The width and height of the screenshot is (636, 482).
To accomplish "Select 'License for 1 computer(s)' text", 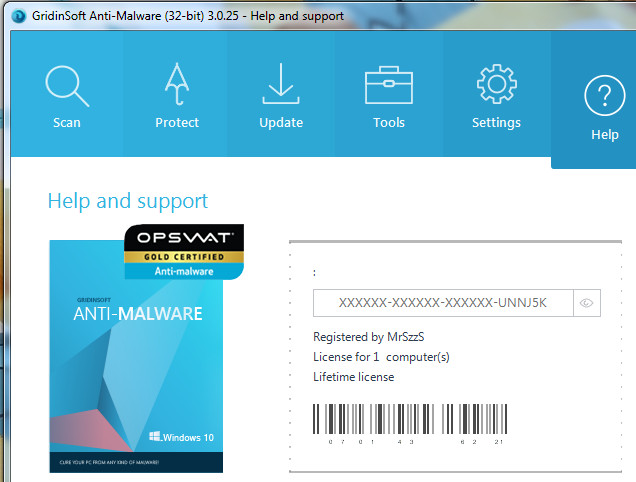I will pyautogui.click(x=381, y=357).
